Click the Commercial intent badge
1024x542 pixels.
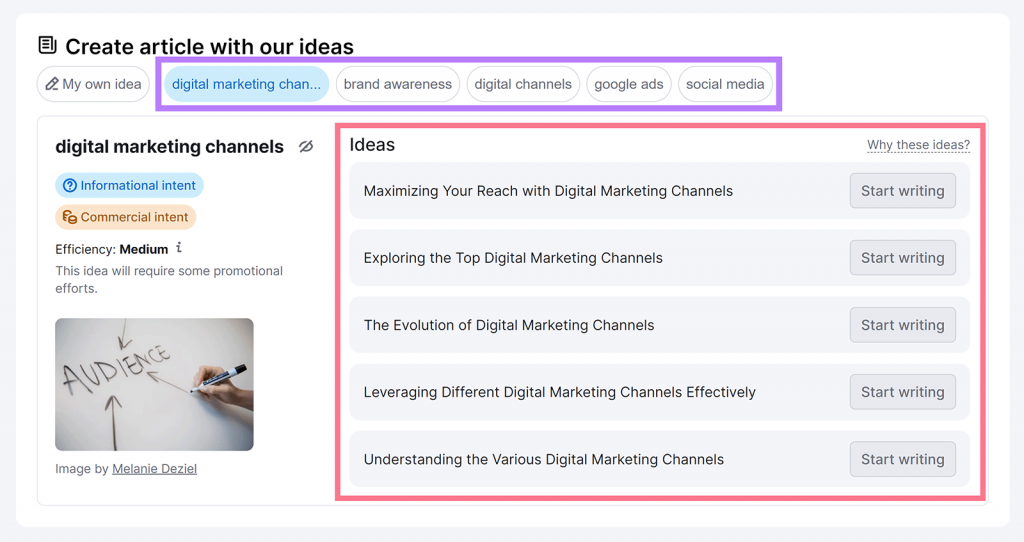coord(126,217)
